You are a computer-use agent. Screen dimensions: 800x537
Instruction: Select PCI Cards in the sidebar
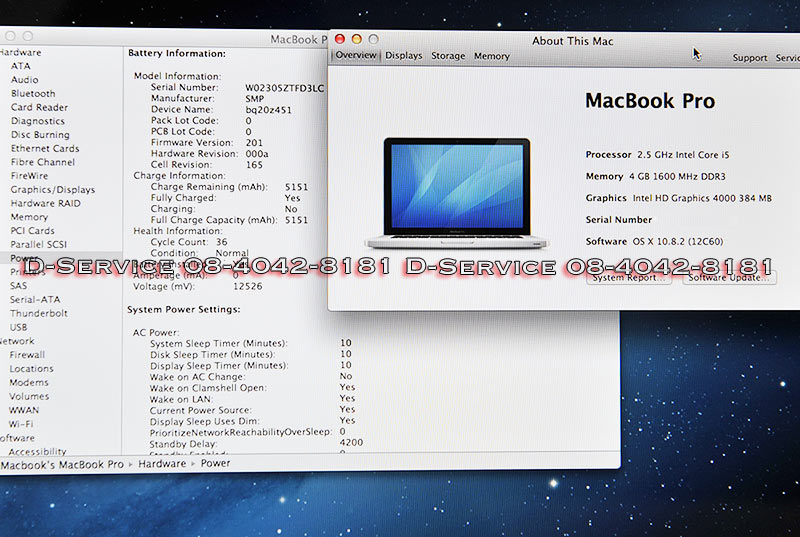(32, 231)
